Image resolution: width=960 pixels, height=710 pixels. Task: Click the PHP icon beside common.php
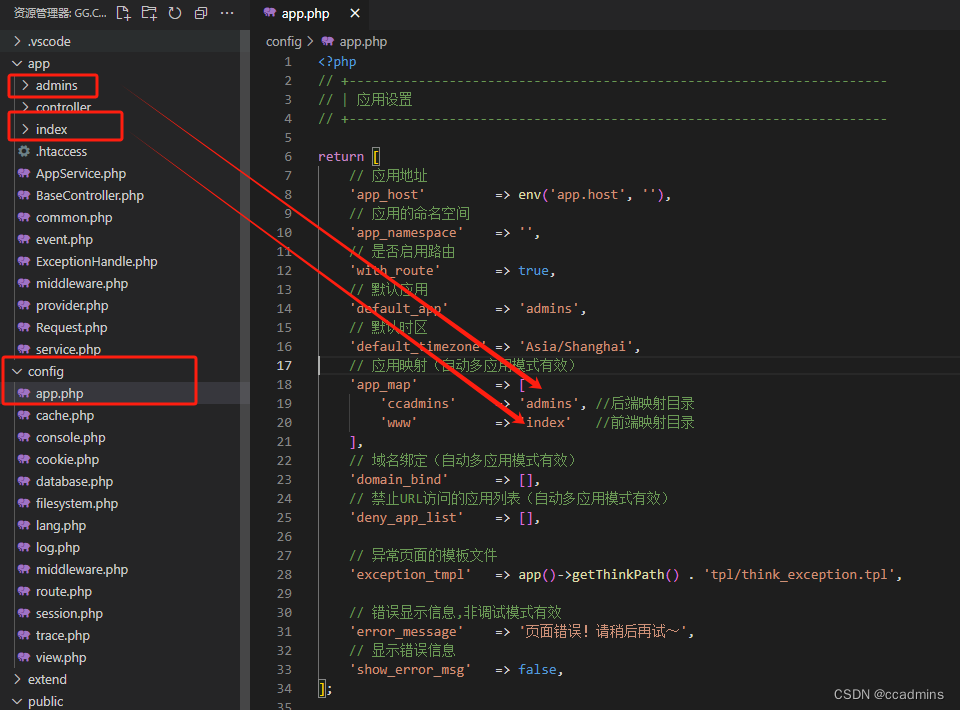coord(26,217)
